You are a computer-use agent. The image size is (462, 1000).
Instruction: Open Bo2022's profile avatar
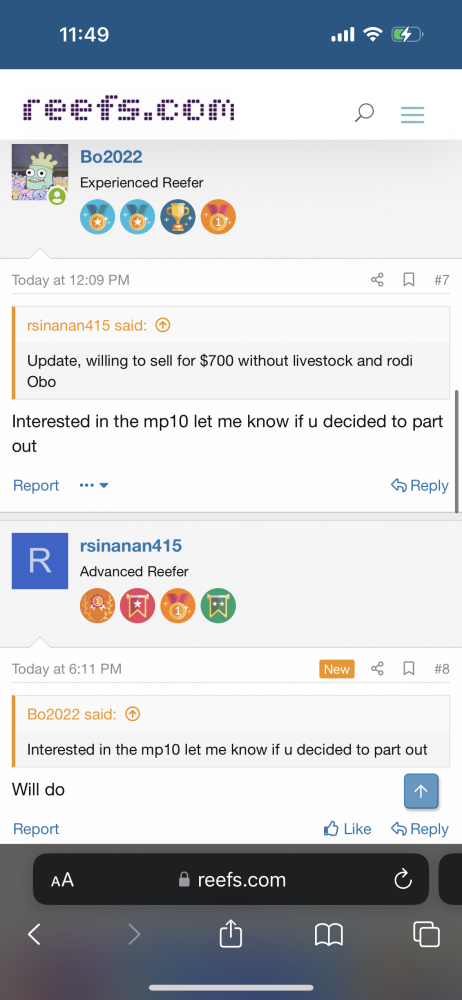40,172
